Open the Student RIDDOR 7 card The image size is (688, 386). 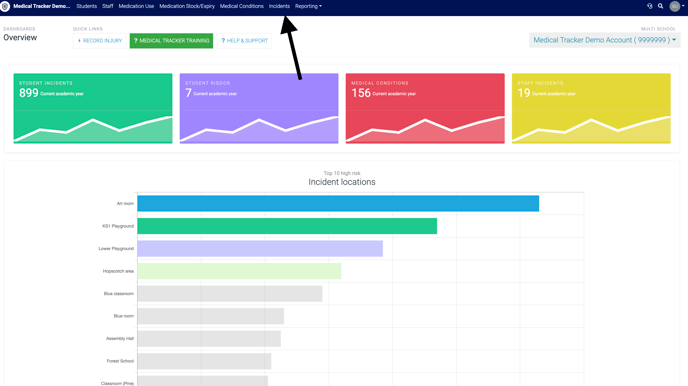click(x=259, y=108)
